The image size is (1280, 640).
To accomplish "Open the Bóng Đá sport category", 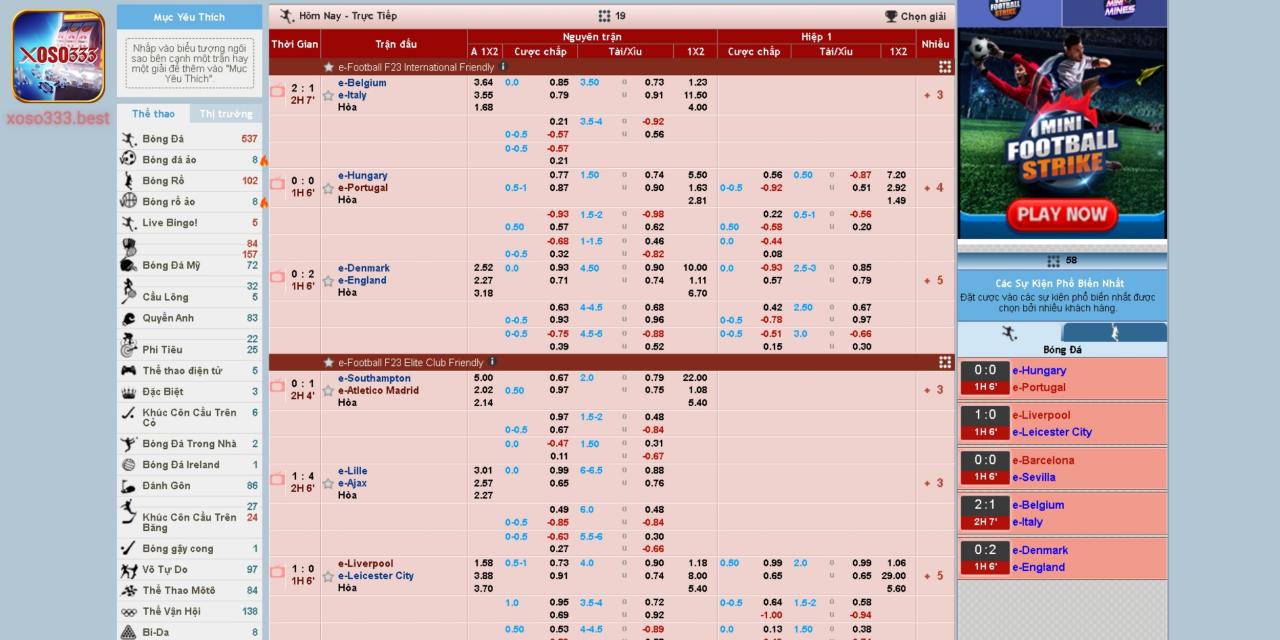I will (163, 139).
